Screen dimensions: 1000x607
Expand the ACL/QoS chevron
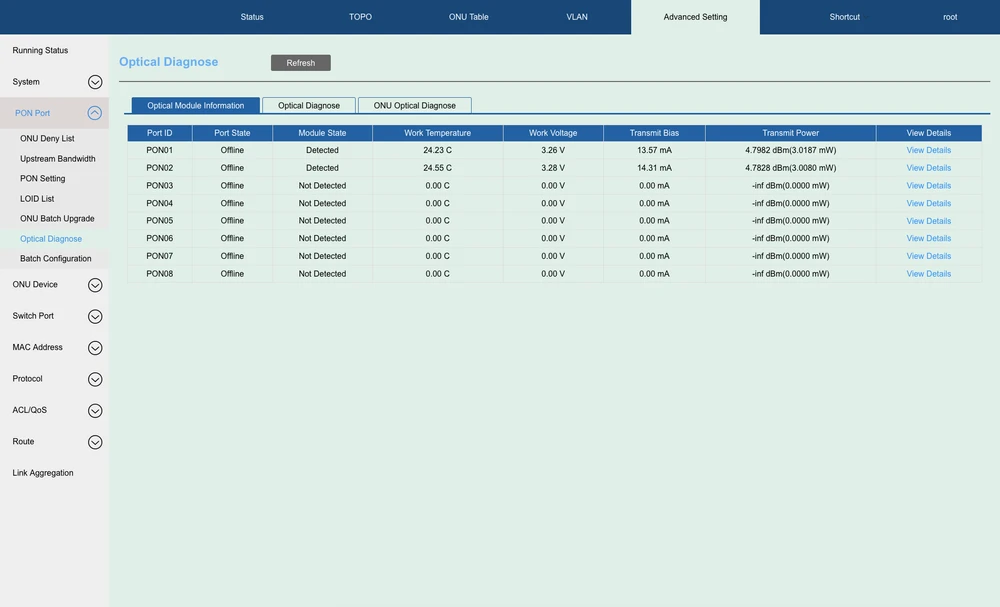95,410
